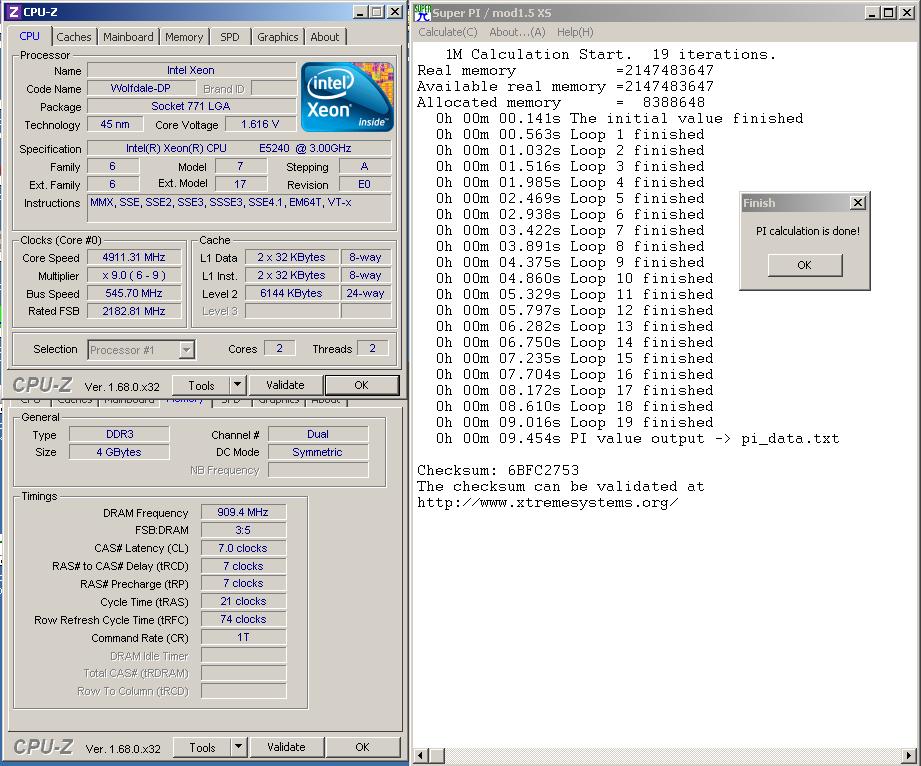This screenshot has width=921, height=766.
Task: Open the Caches tab in CPU-Z
Action: [74, 37]
